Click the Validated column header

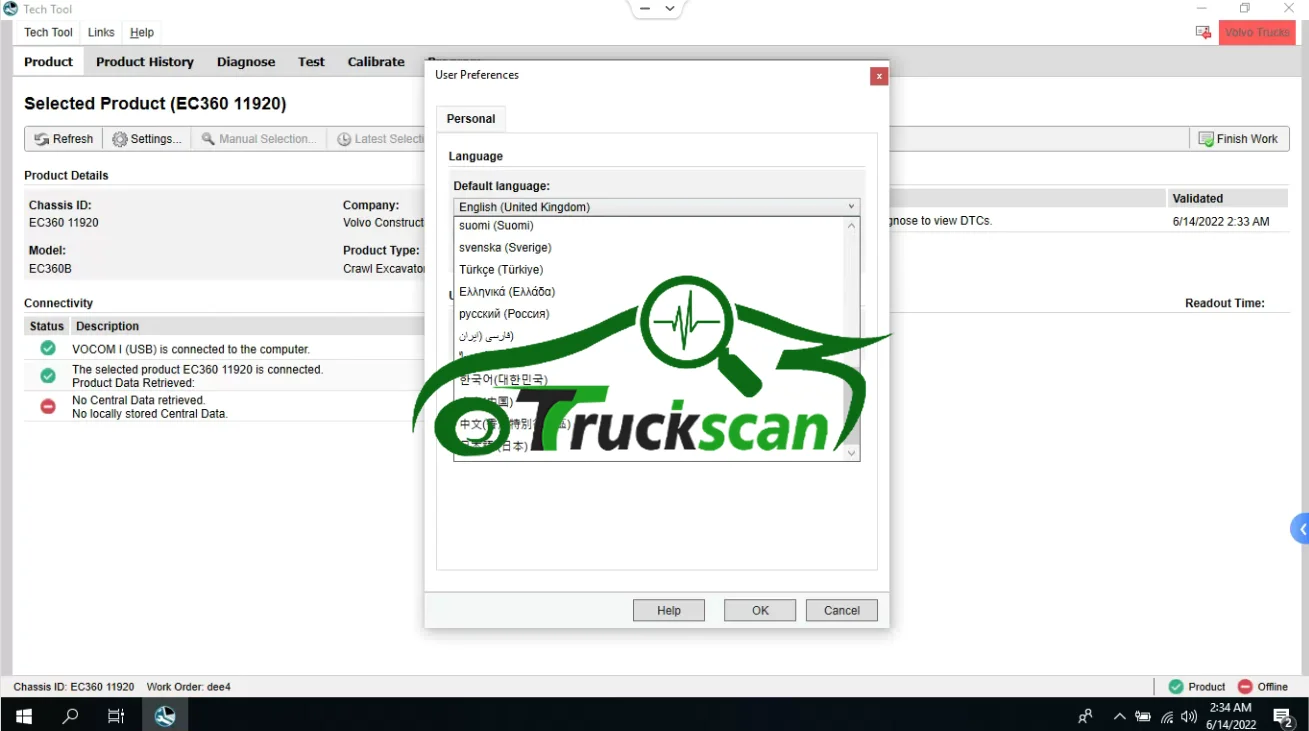point(1227,198)
